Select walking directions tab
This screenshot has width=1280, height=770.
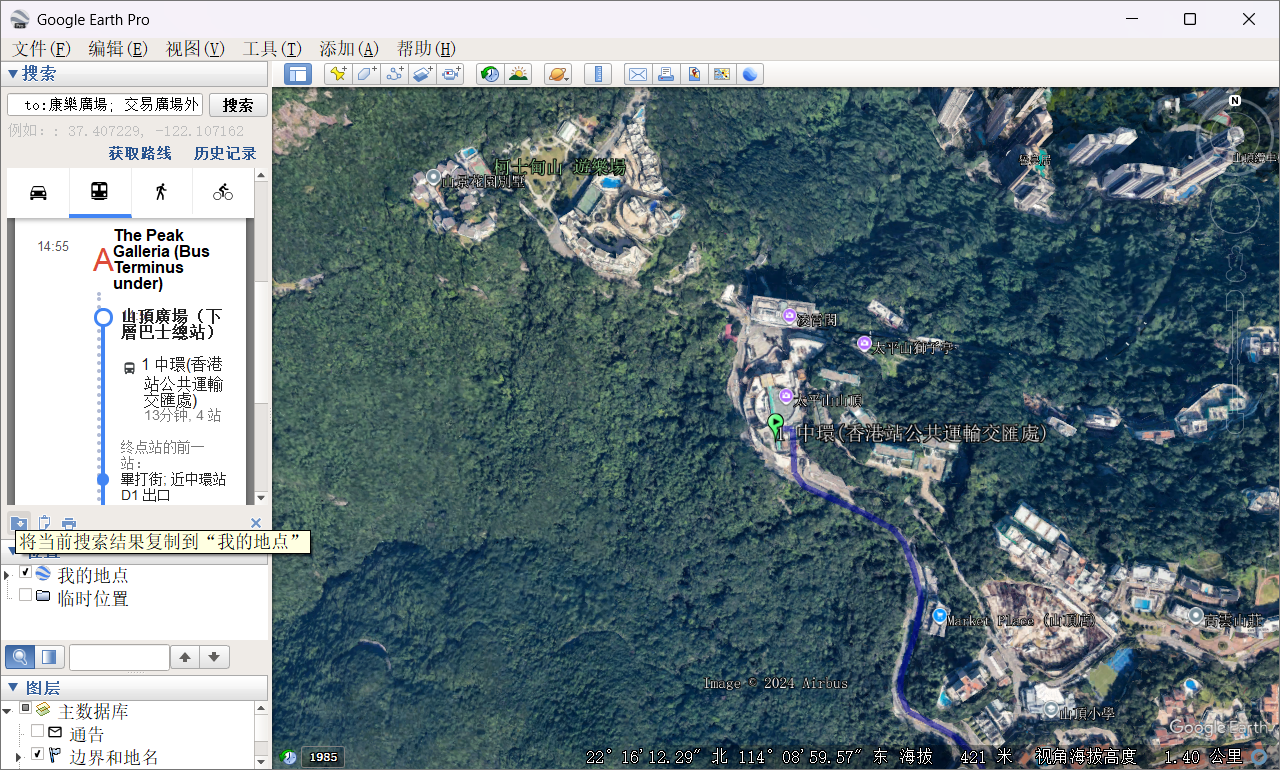[x=161, y=192]
